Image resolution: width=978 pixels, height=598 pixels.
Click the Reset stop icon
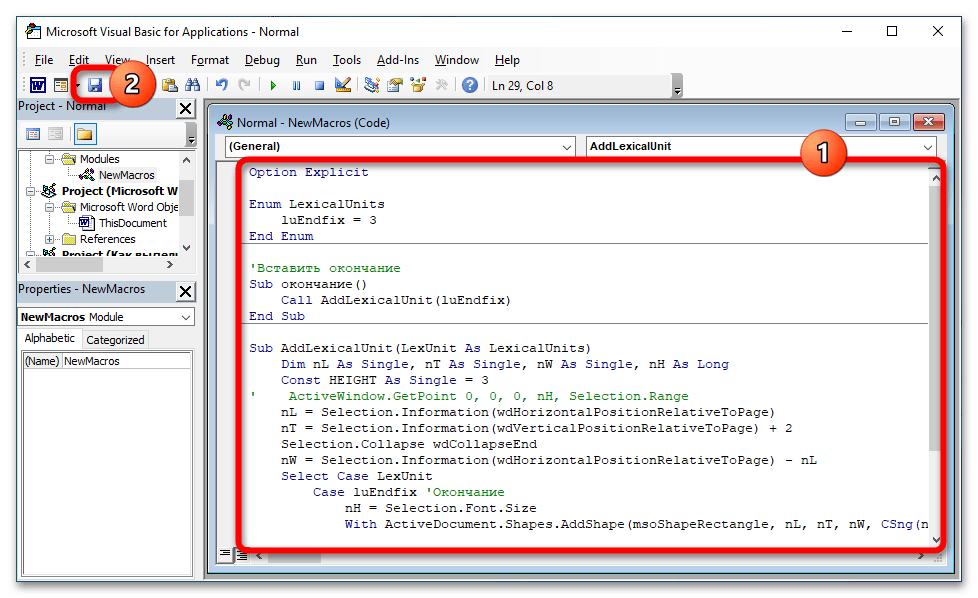(x=319, y=85)
